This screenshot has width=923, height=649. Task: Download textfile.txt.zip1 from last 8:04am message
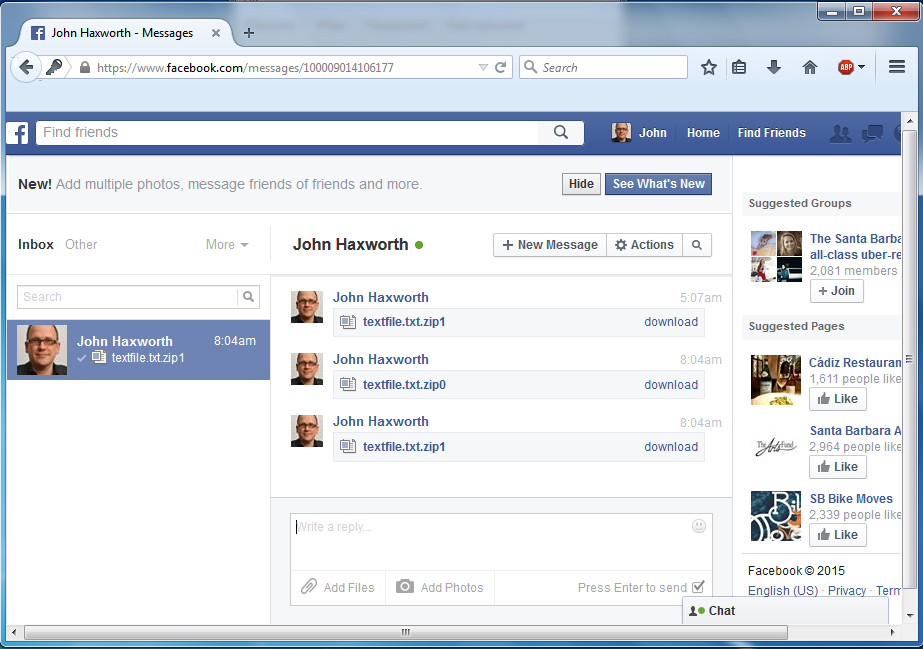coord(671,447)
